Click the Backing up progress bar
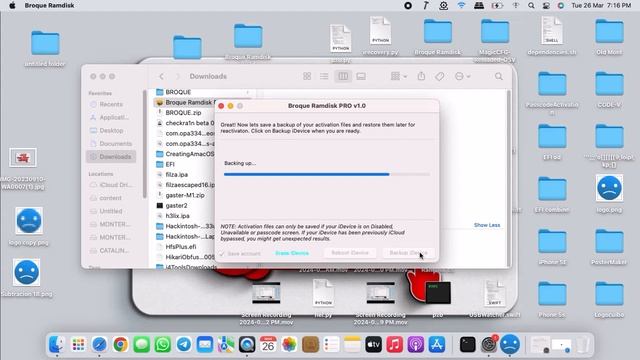Viewport: 640px width, 360px height. point(327,174)
